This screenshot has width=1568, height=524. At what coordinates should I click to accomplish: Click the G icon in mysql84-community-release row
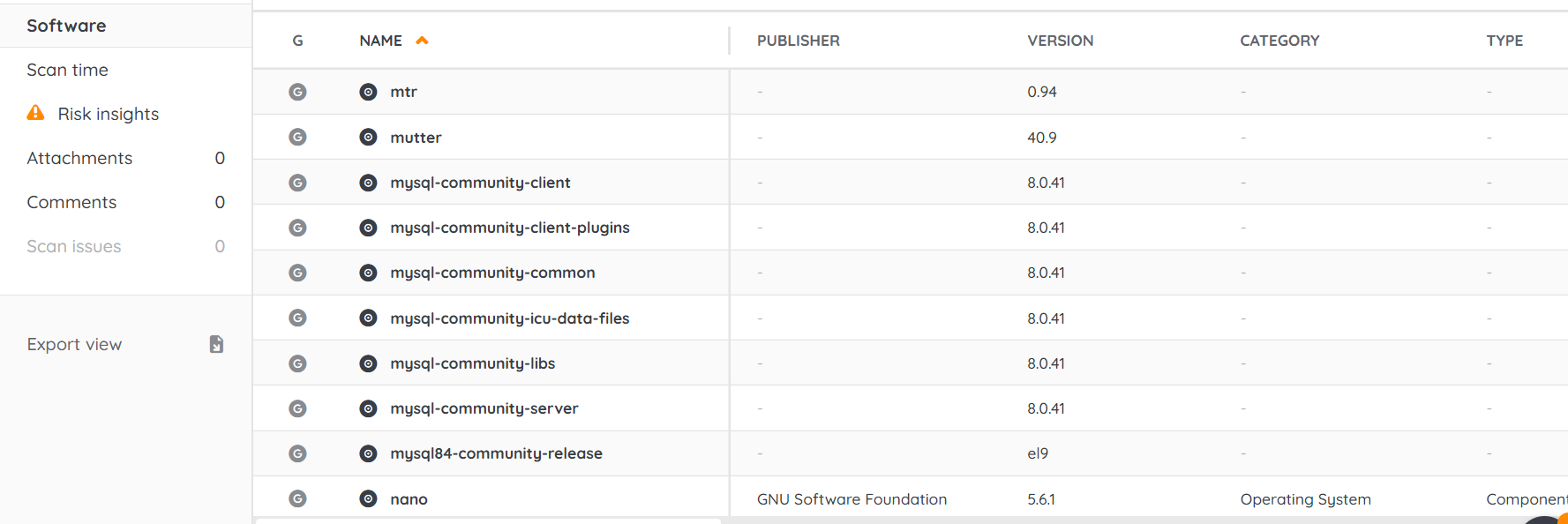click(297, 453)
